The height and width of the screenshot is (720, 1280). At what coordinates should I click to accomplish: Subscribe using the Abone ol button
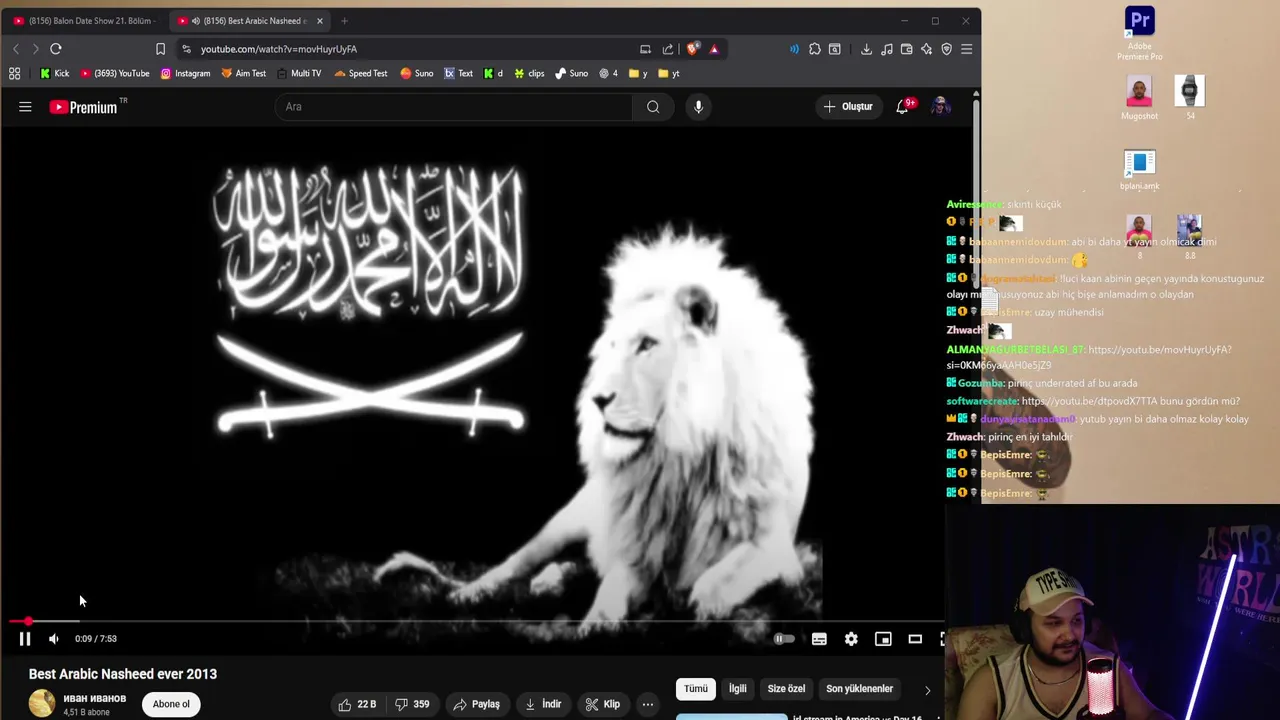tap(171, 704)
